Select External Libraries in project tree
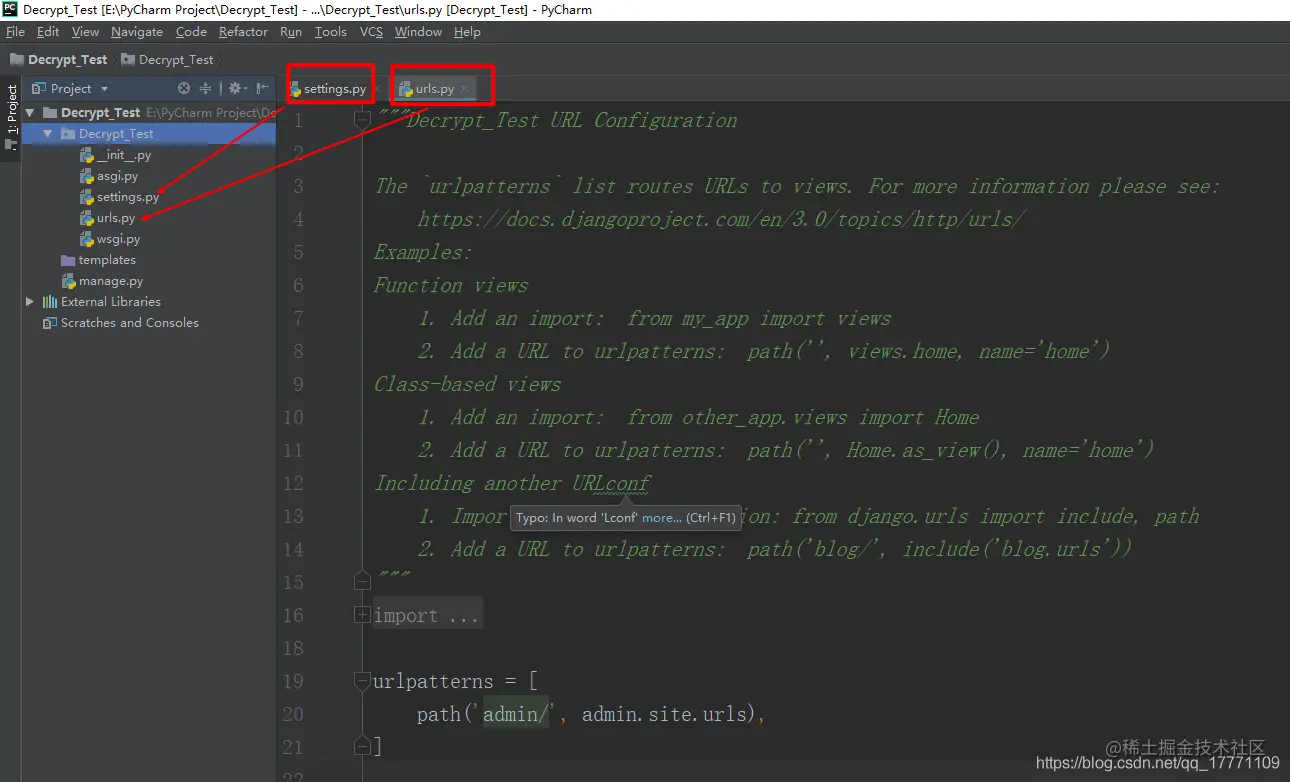This screenshot has height=782, width=1290. click(111, 302)
